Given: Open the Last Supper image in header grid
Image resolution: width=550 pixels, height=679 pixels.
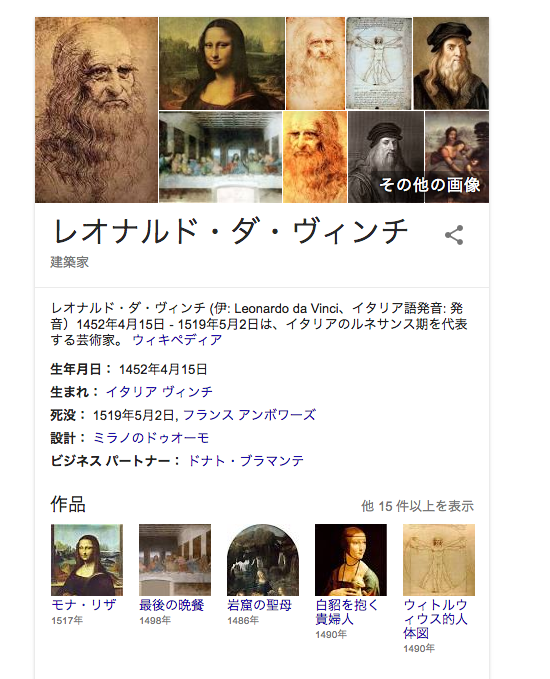Looking at the screenshot, I should coord(220,157).
